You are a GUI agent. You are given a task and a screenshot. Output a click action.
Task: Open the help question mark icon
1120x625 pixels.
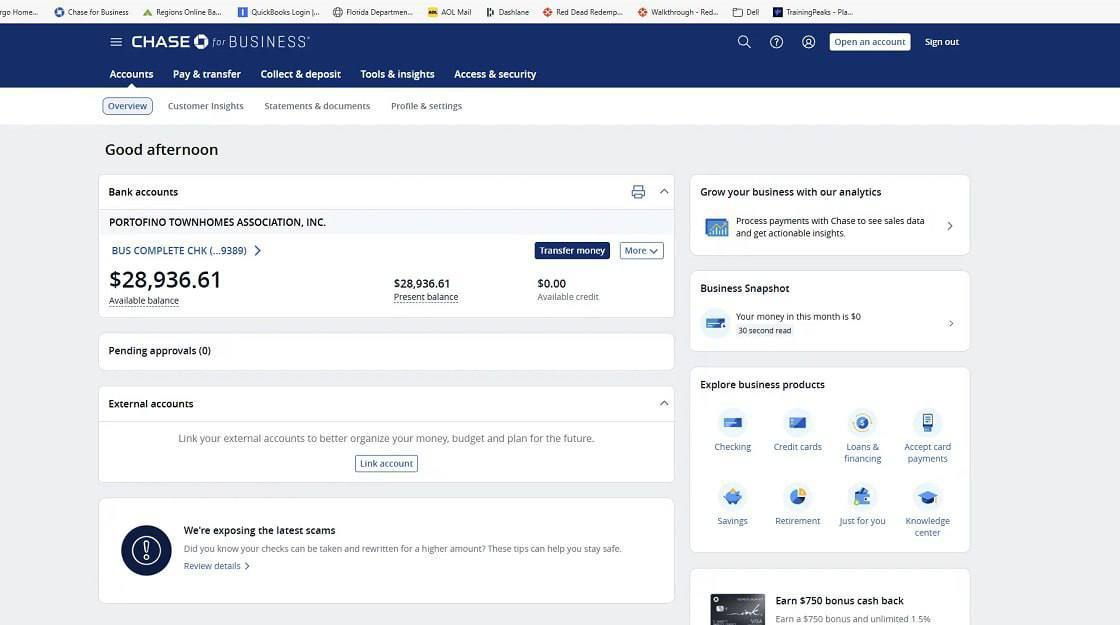point(776,42)
